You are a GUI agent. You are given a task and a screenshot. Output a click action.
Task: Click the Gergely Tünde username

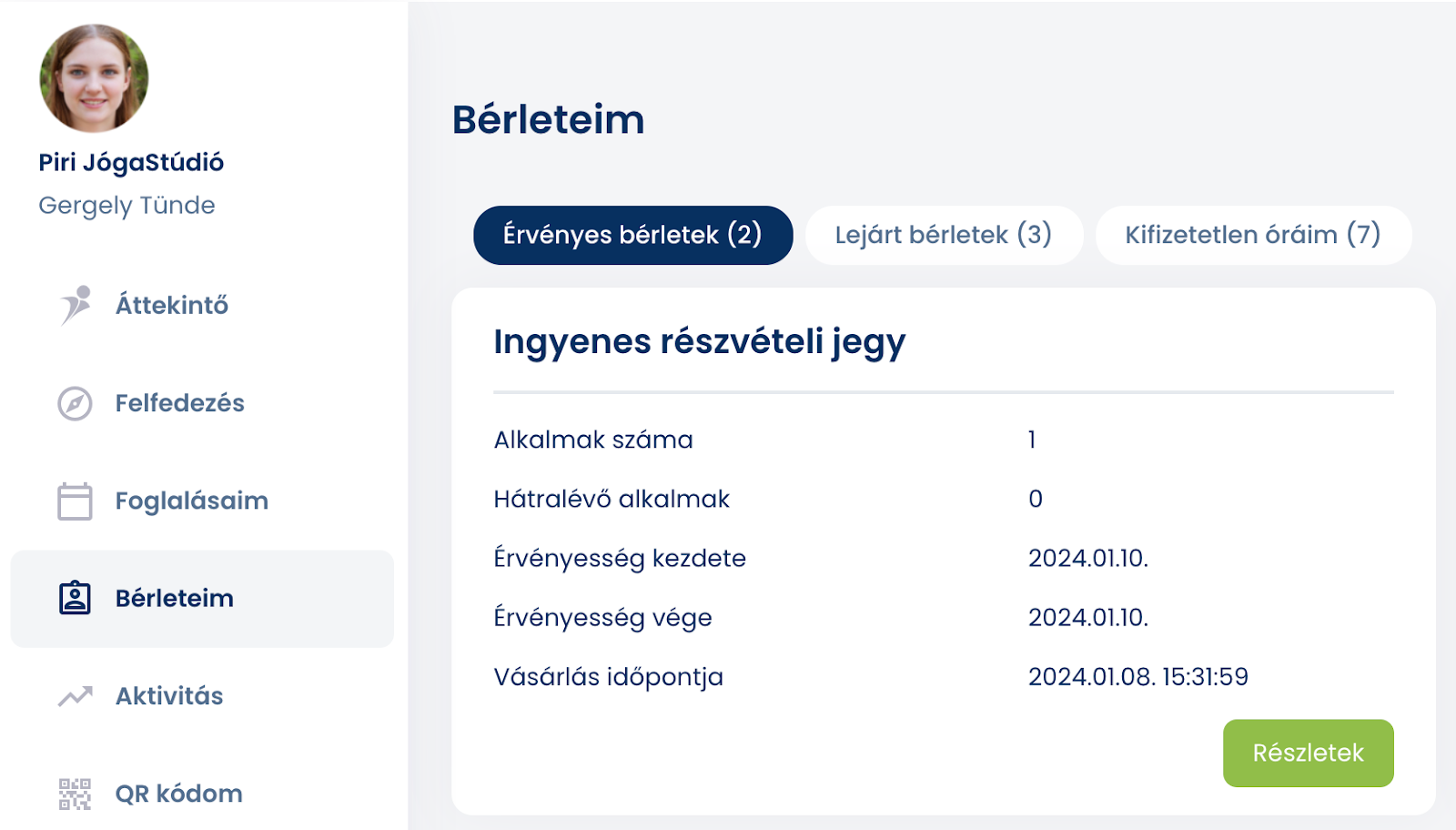point(126,206)
